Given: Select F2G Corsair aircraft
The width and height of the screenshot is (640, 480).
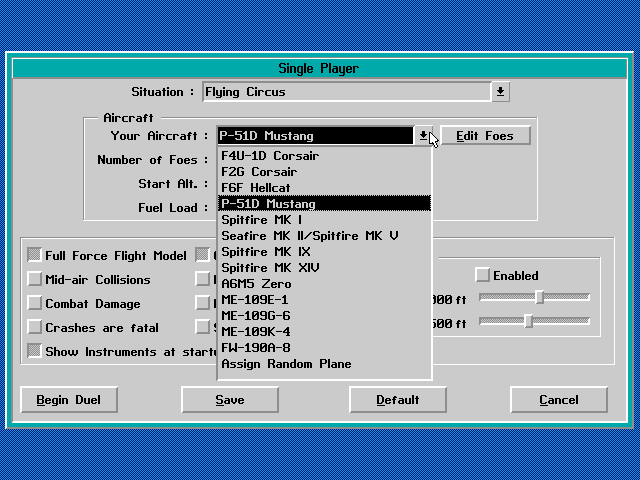Looking at the screenshot, I should pyautogui.click(x=324, y=171).
